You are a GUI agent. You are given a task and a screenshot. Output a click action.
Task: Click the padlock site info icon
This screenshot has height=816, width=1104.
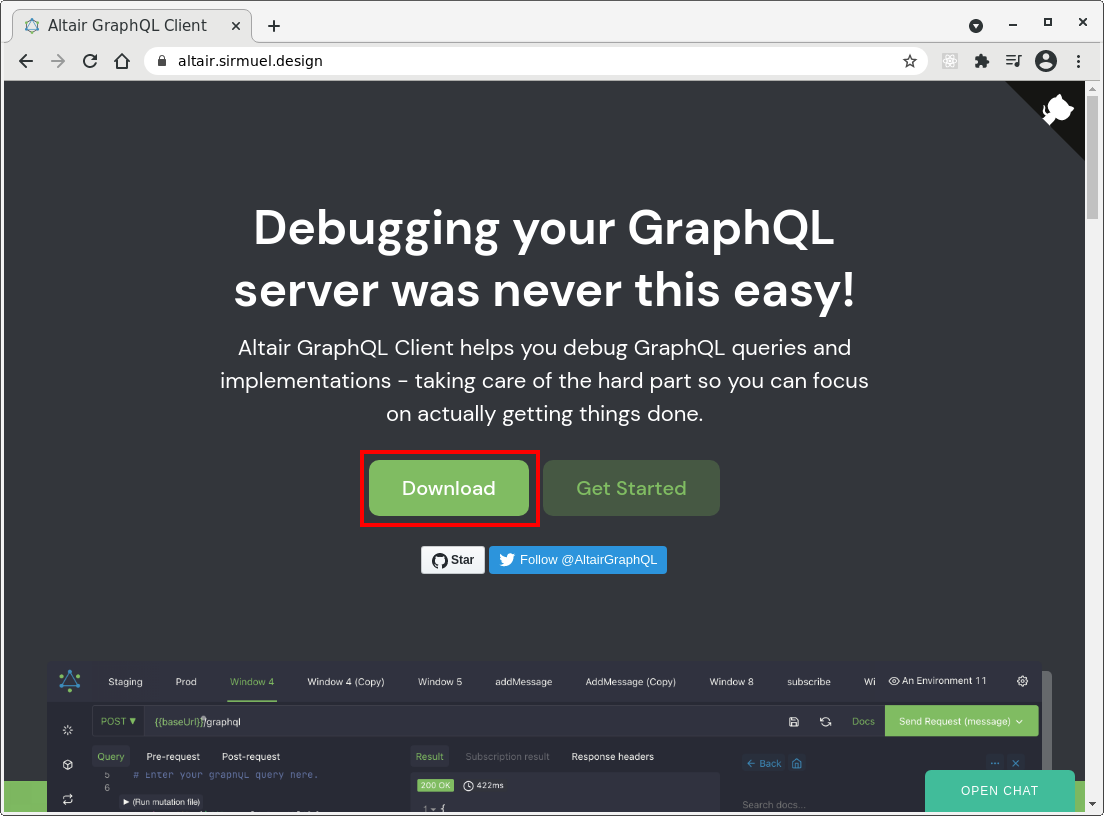tap(162, 61)
